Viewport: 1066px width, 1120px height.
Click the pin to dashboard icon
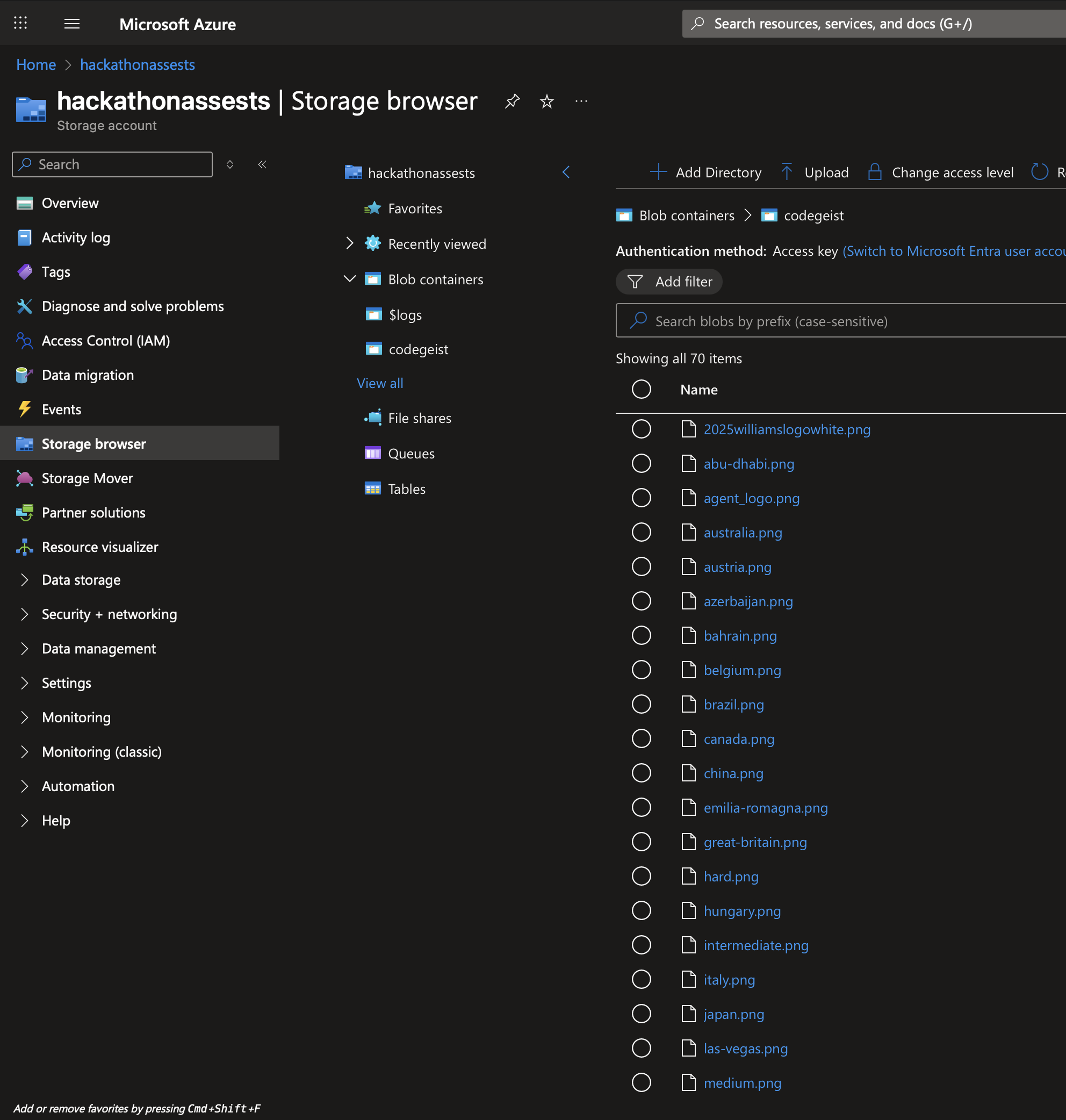(512, 101)
